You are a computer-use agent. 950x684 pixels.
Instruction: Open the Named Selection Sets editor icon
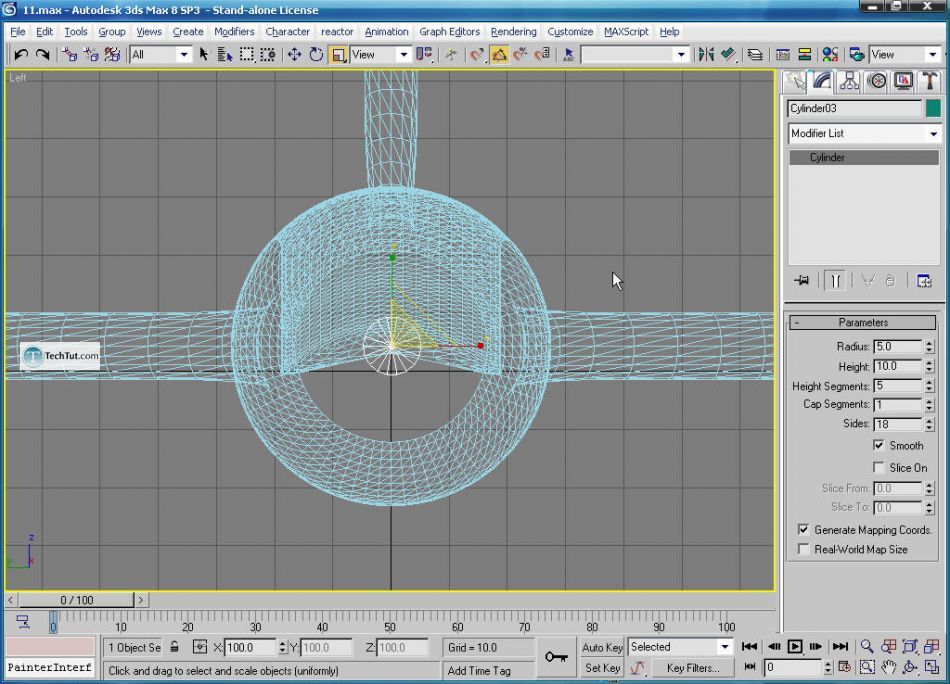pyautogui.click(x=568, y=55)
